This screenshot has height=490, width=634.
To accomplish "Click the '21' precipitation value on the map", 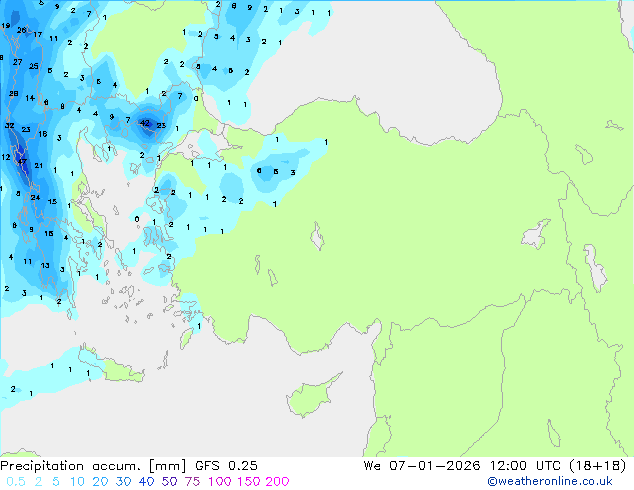I will 38,165.
